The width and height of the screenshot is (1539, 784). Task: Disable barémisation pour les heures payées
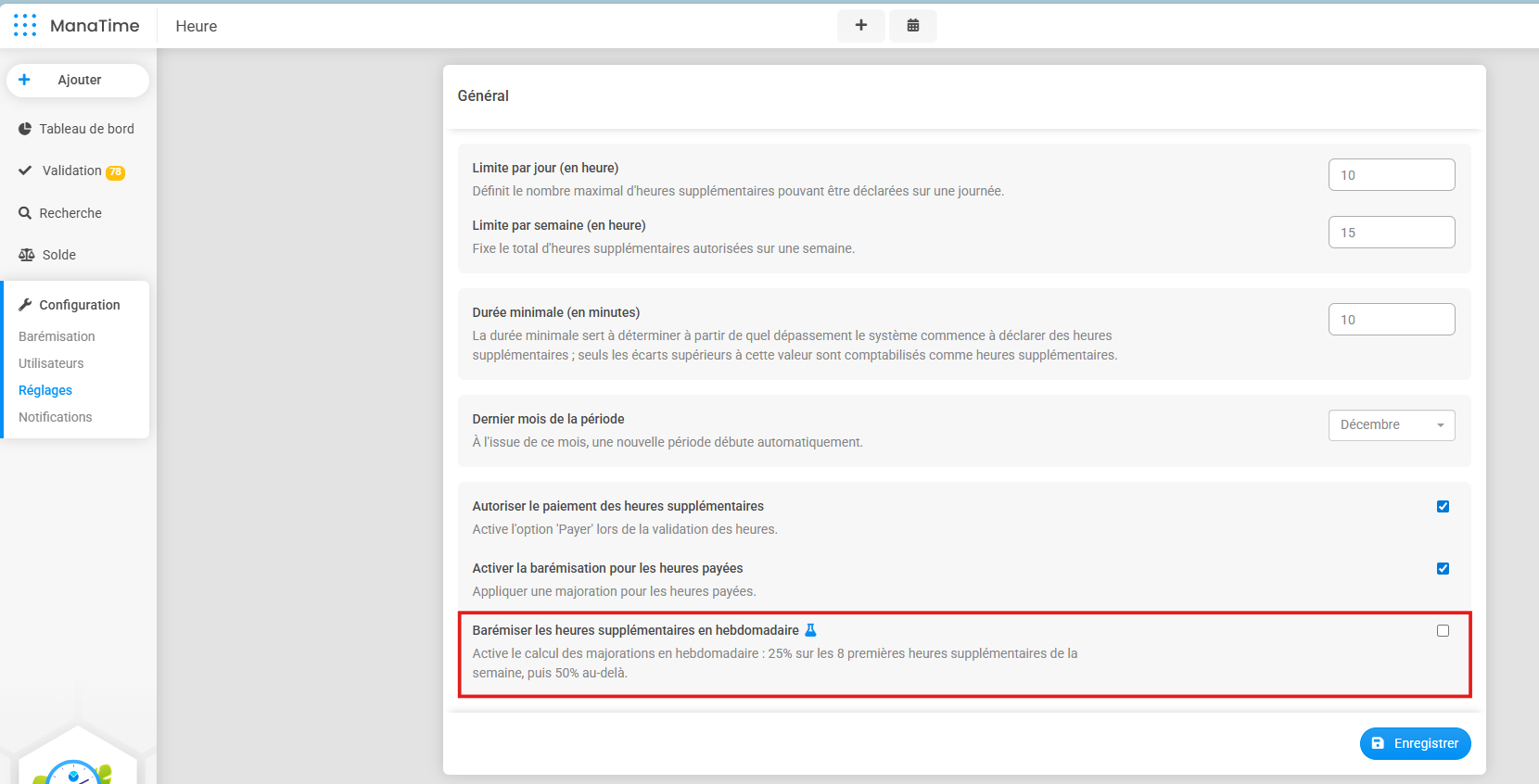click(x=1443, y=569)
